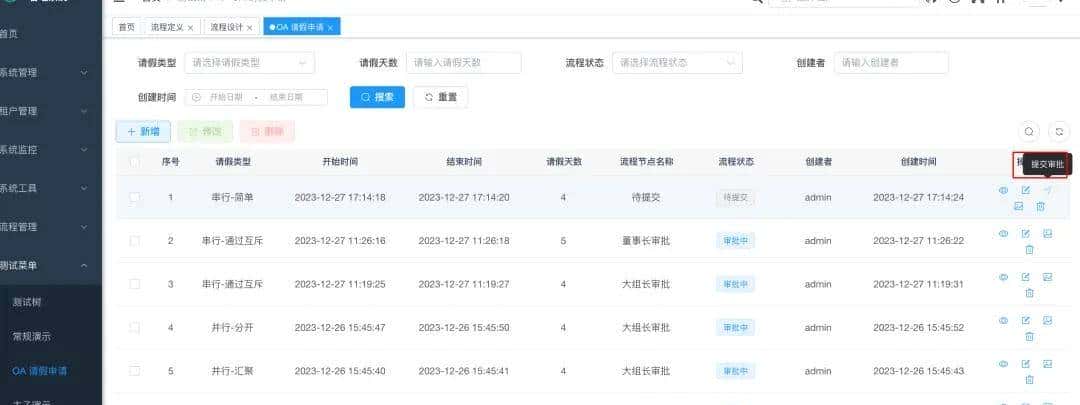
Task: Open OA 请假申请 in the sidebar
Action: 51,371
